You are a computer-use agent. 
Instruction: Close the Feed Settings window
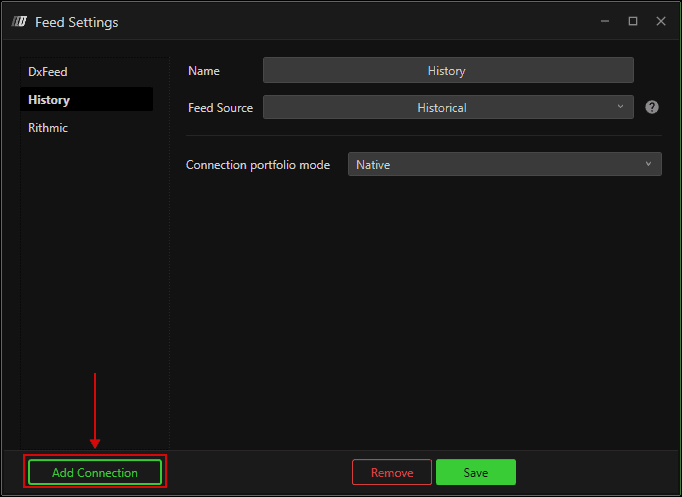pos(661,21)
